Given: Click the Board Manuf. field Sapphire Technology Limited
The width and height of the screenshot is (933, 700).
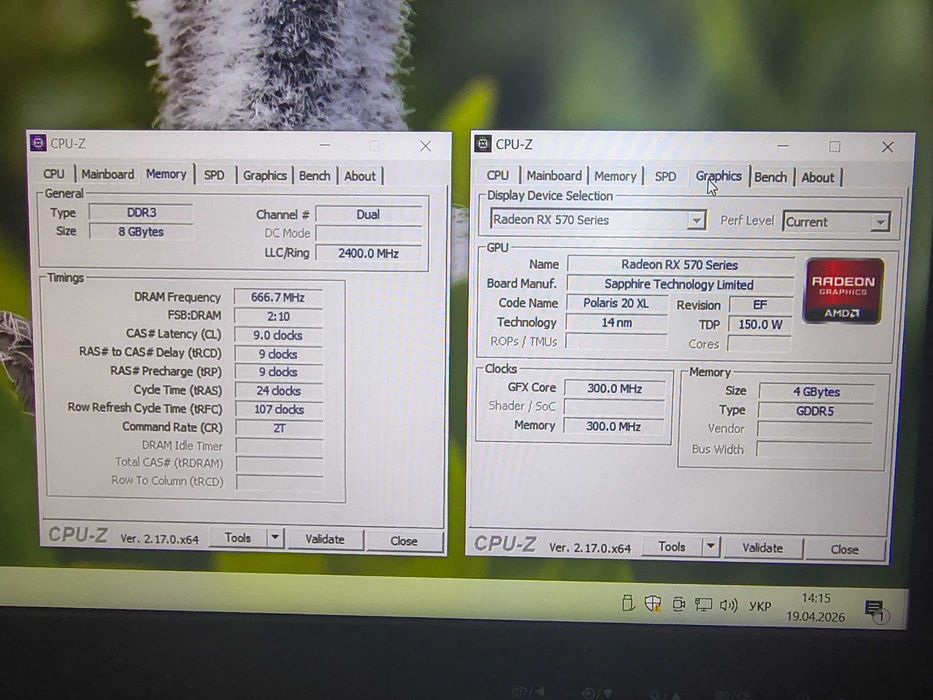Looking at the screenshot, I should click(680, 285).
